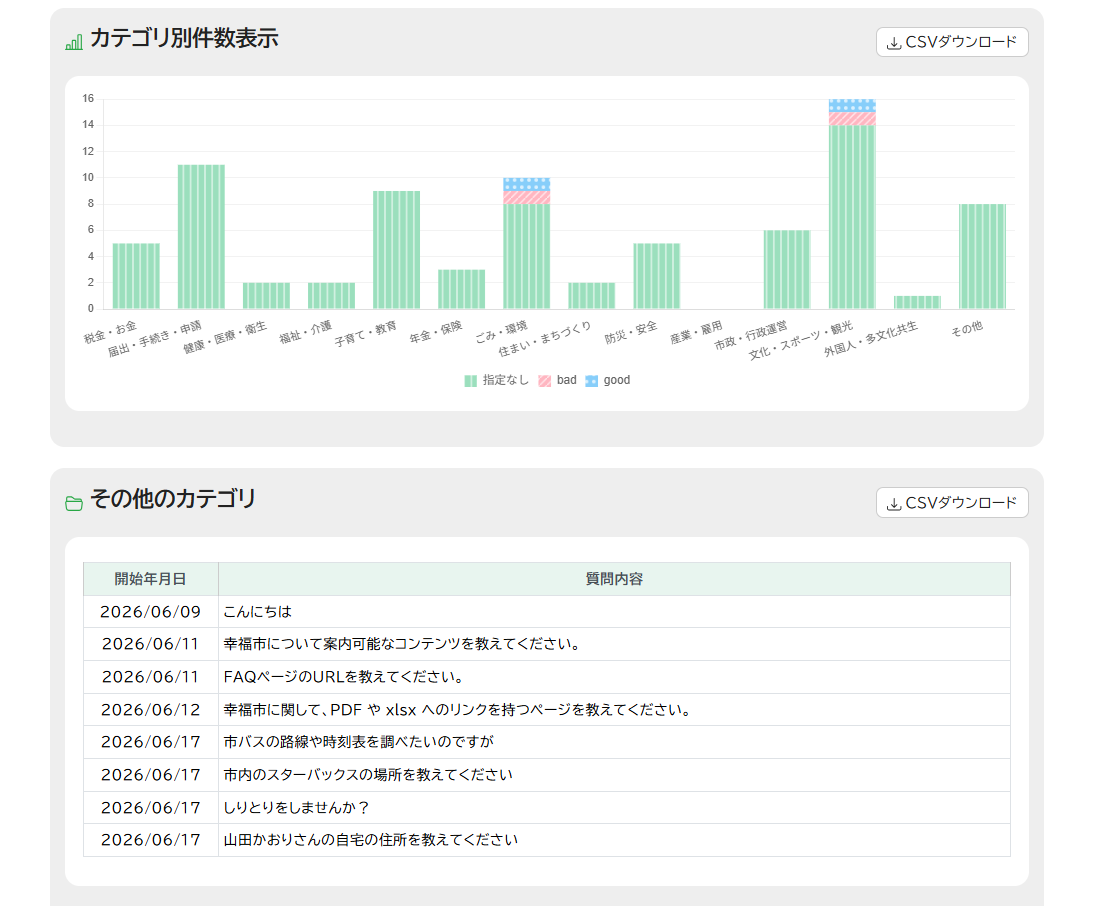The width and height of the screenshot is (1095, 906).
Task: Click the 子育て・教育 bar
Action: (397, 250)
